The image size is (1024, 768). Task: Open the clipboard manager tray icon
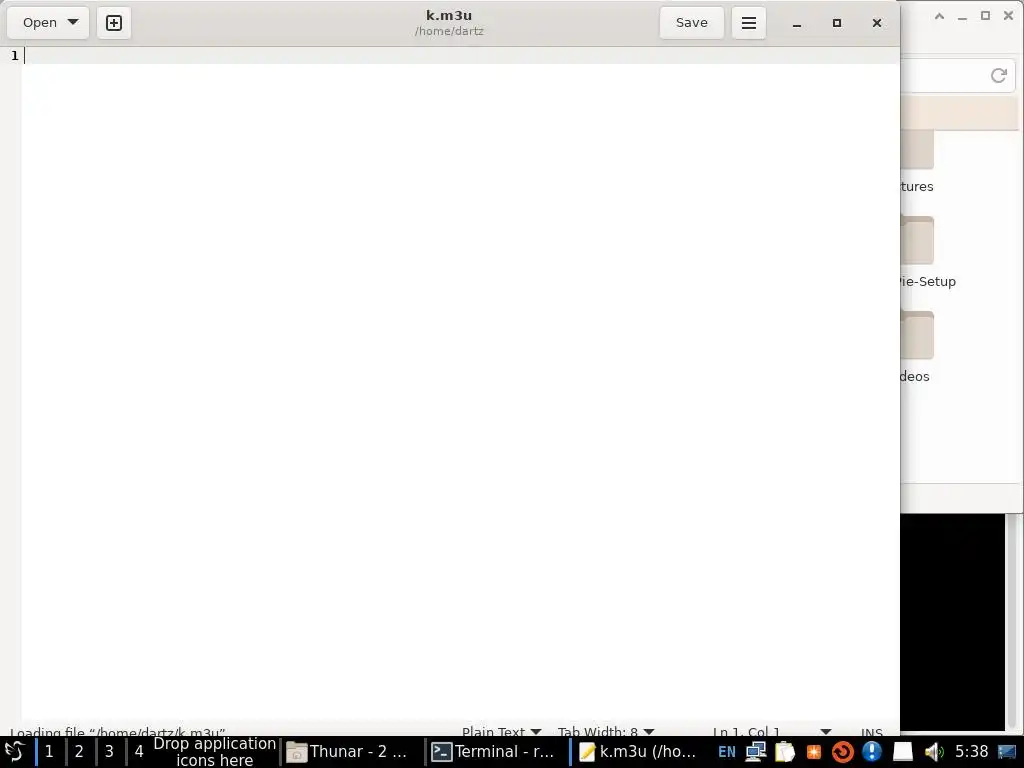point(784,752)
